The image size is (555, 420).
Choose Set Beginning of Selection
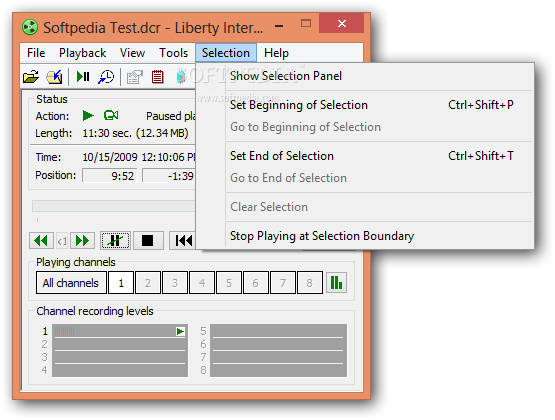click(365, 105)
